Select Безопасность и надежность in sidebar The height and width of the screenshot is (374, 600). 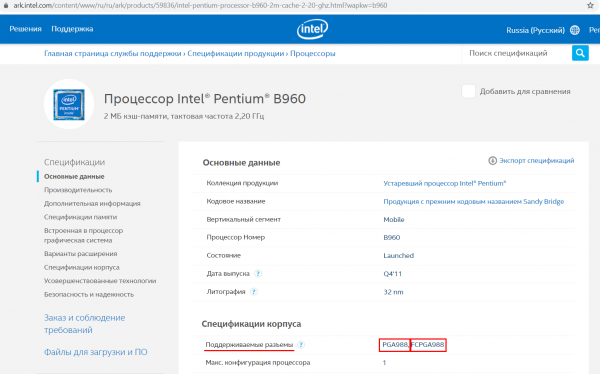tap(89, 294)
